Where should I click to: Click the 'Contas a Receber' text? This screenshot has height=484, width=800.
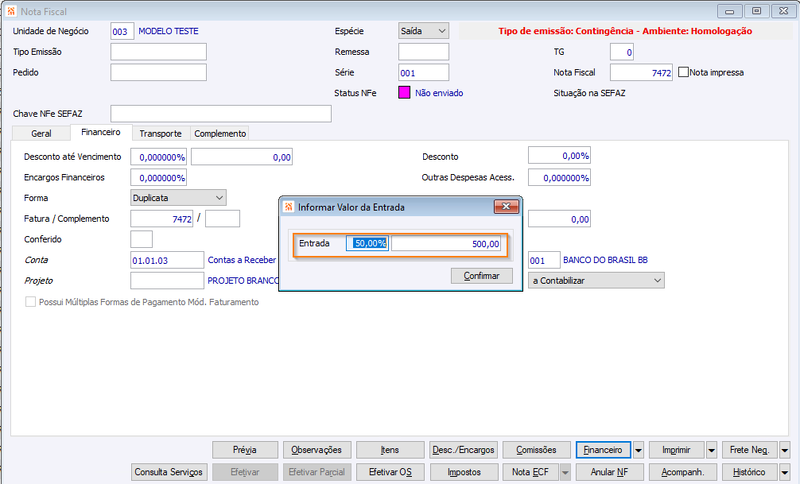242,260
